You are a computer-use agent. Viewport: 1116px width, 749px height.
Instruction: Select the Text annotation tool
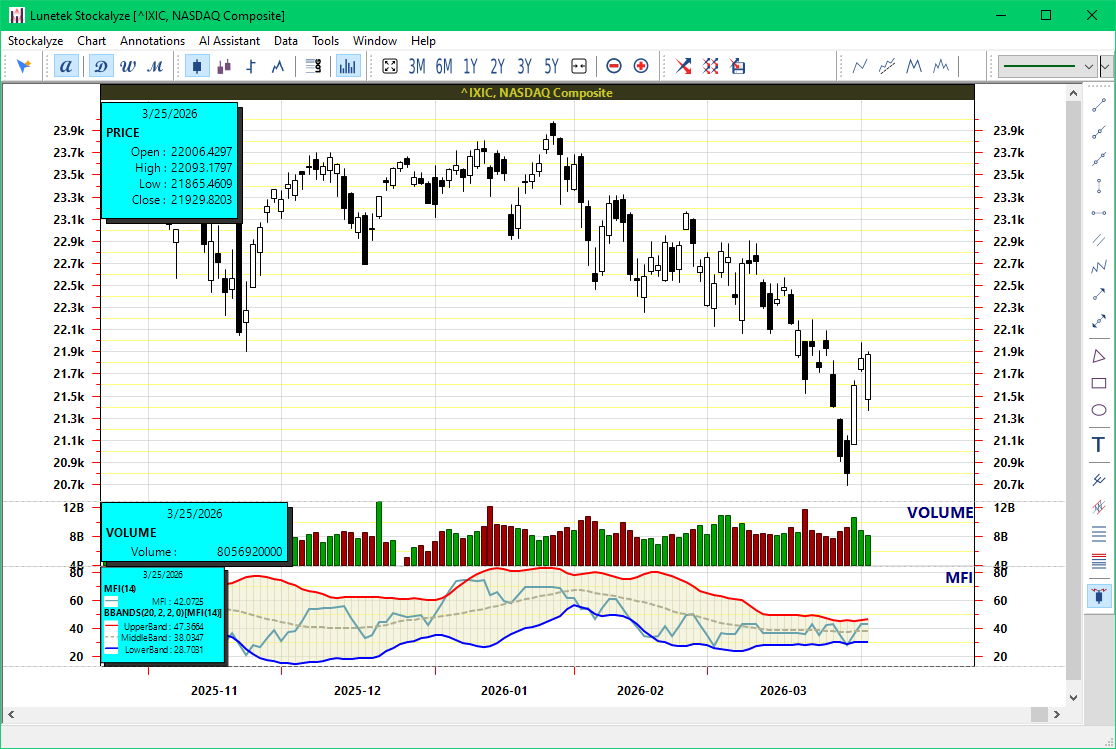click(x=1098, y=443)
